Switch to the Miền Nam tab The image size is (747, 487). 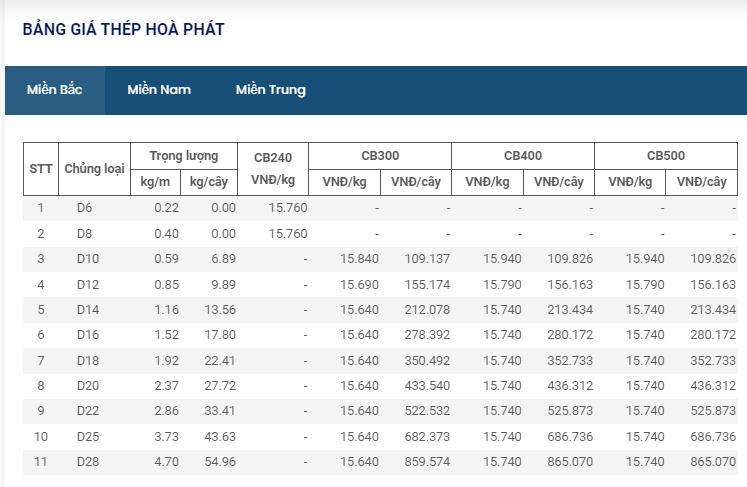click(159, 90)
